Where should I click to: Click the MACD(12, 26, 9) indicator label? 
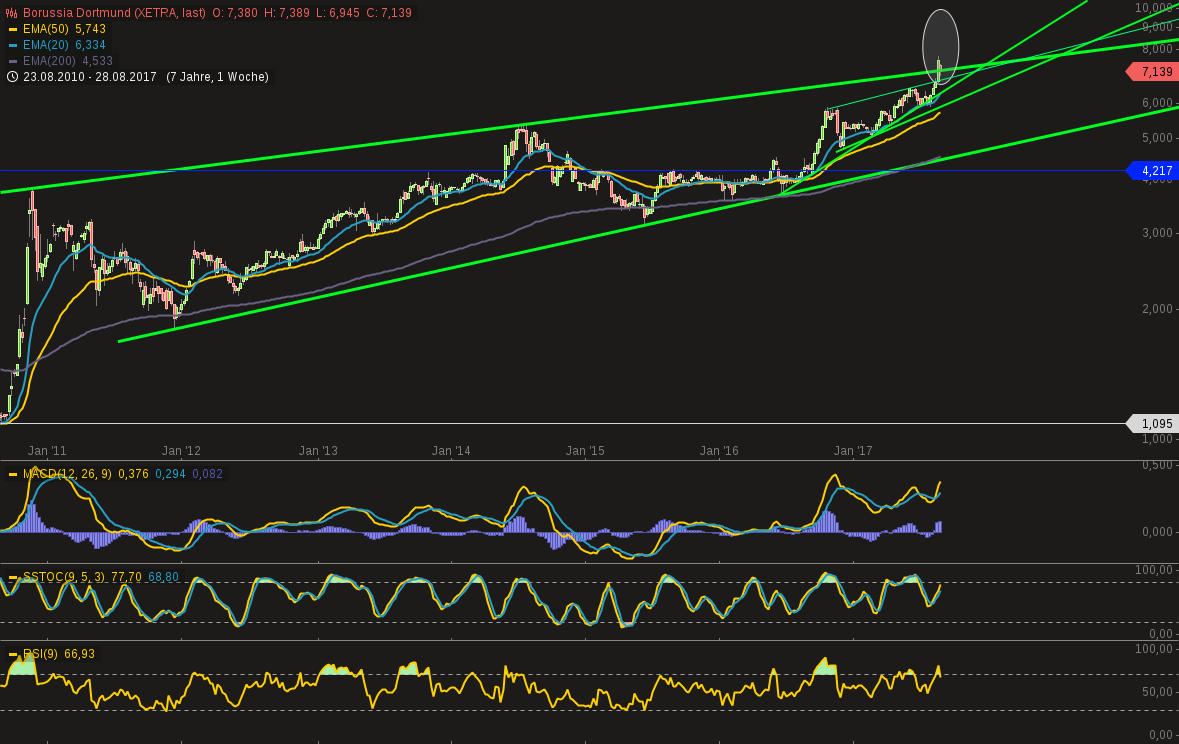pyautogui.click(x=67, y=474)
